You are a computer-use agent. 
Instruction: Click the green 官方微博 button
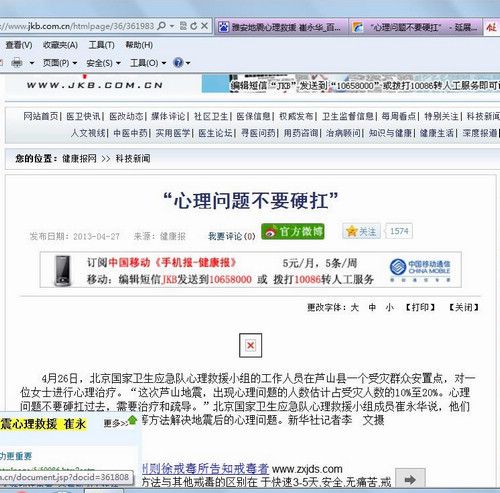(293, 231)
